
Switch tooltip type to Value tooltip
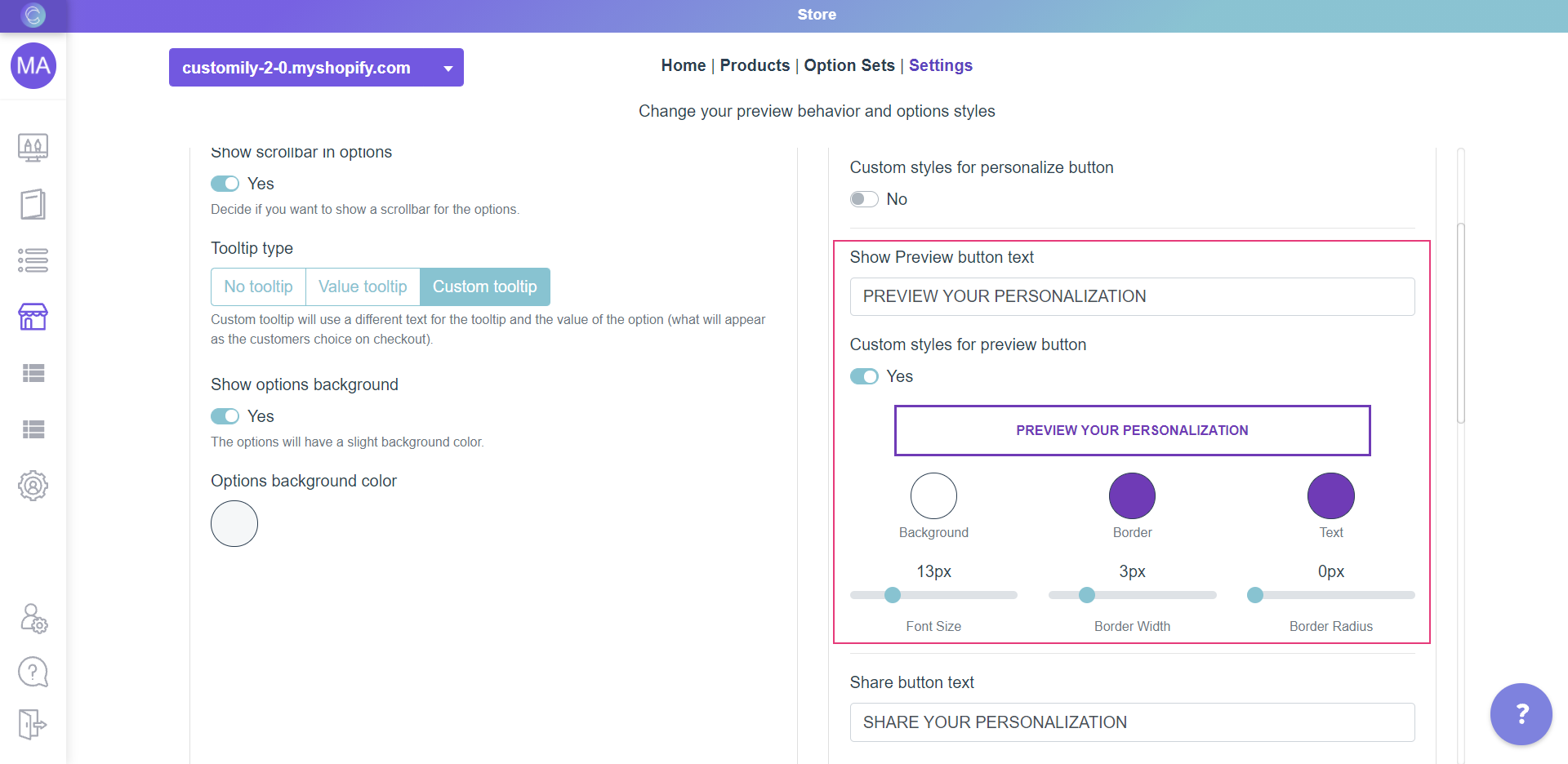pyautogui.click(x=362, y=286)
